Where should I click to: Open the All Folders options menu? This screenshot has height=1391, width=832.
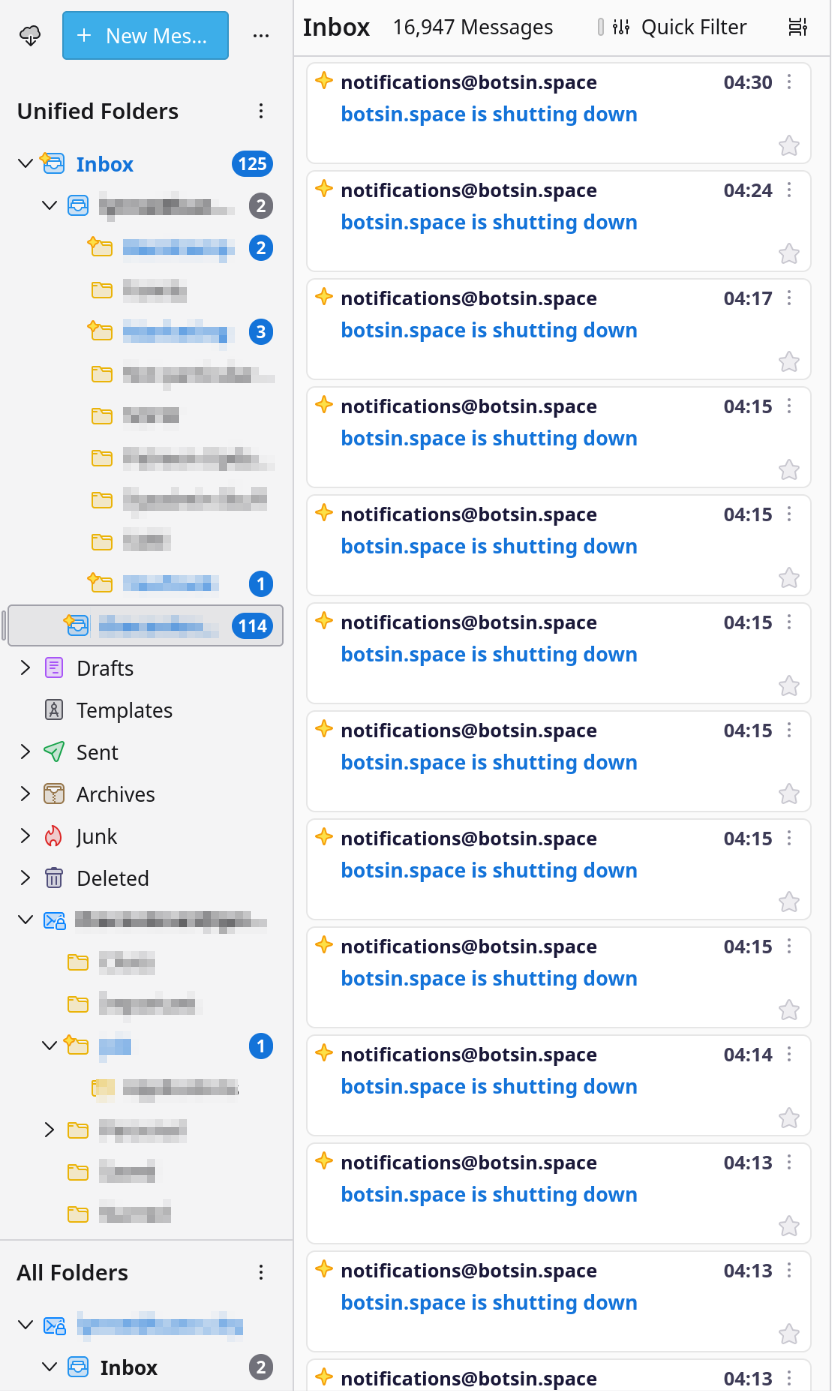coord(261,1273)
